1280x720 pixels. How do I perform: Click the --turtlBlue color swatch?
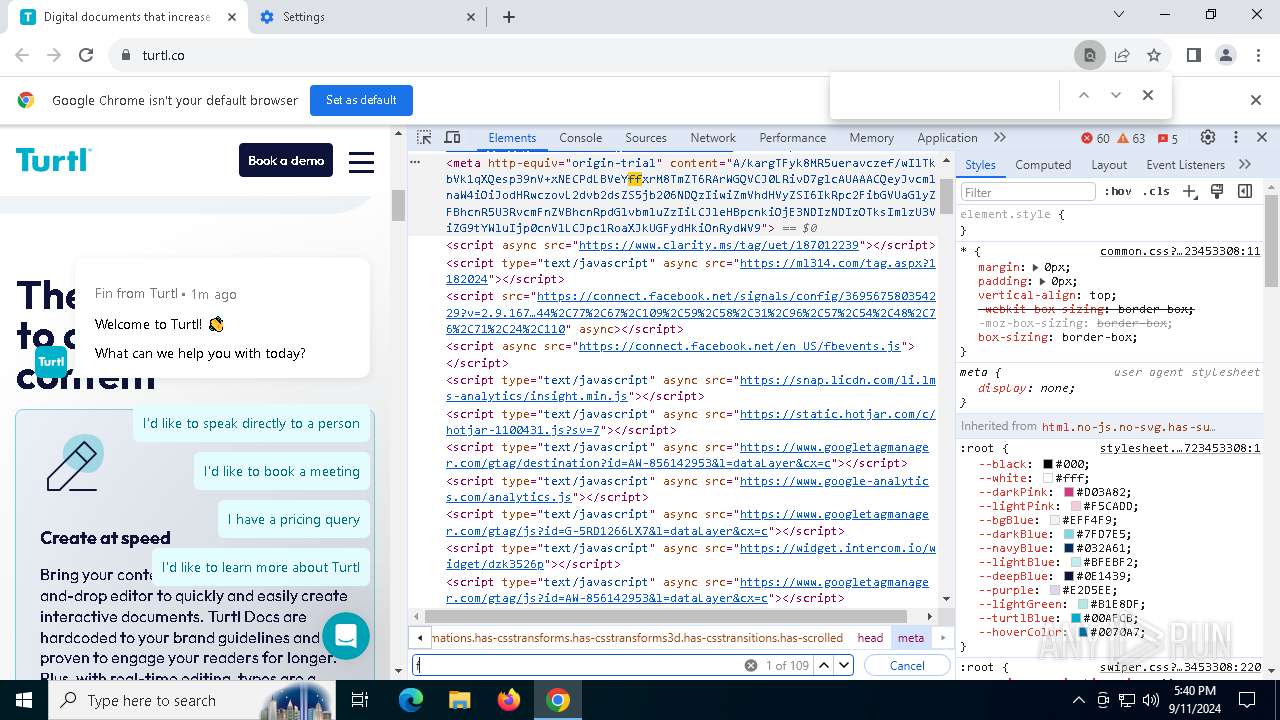coord(1076,618)
